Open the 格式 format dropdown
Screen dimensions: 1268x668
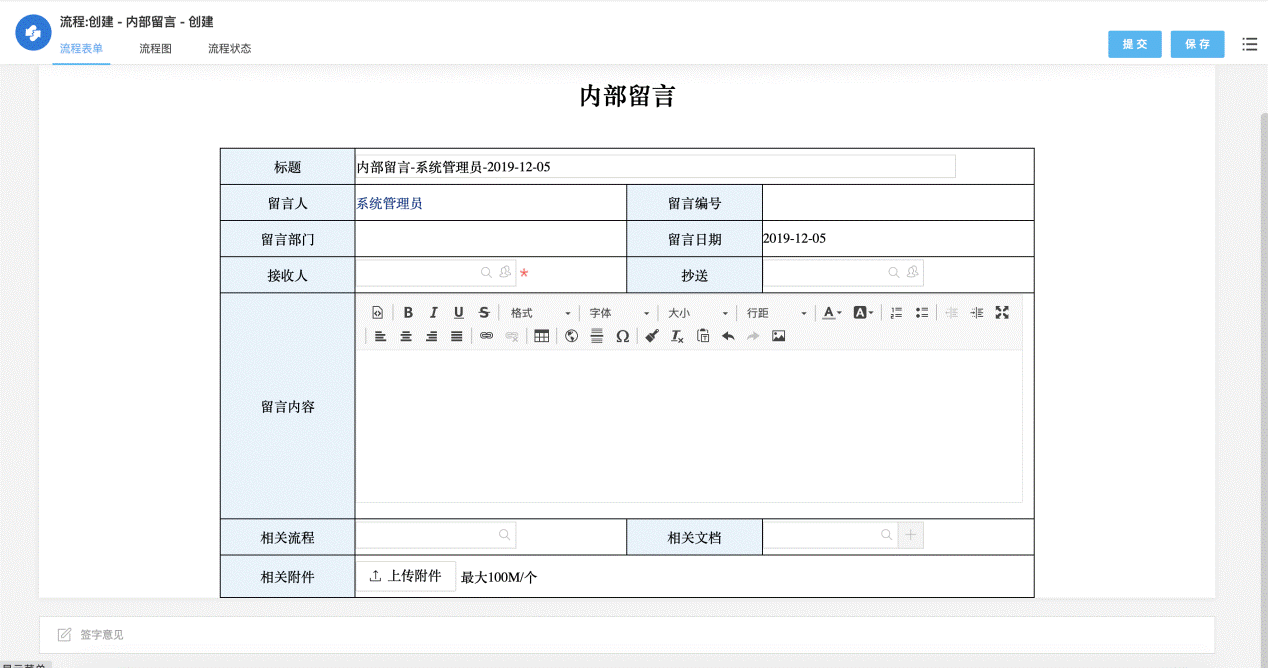(540, 313)
